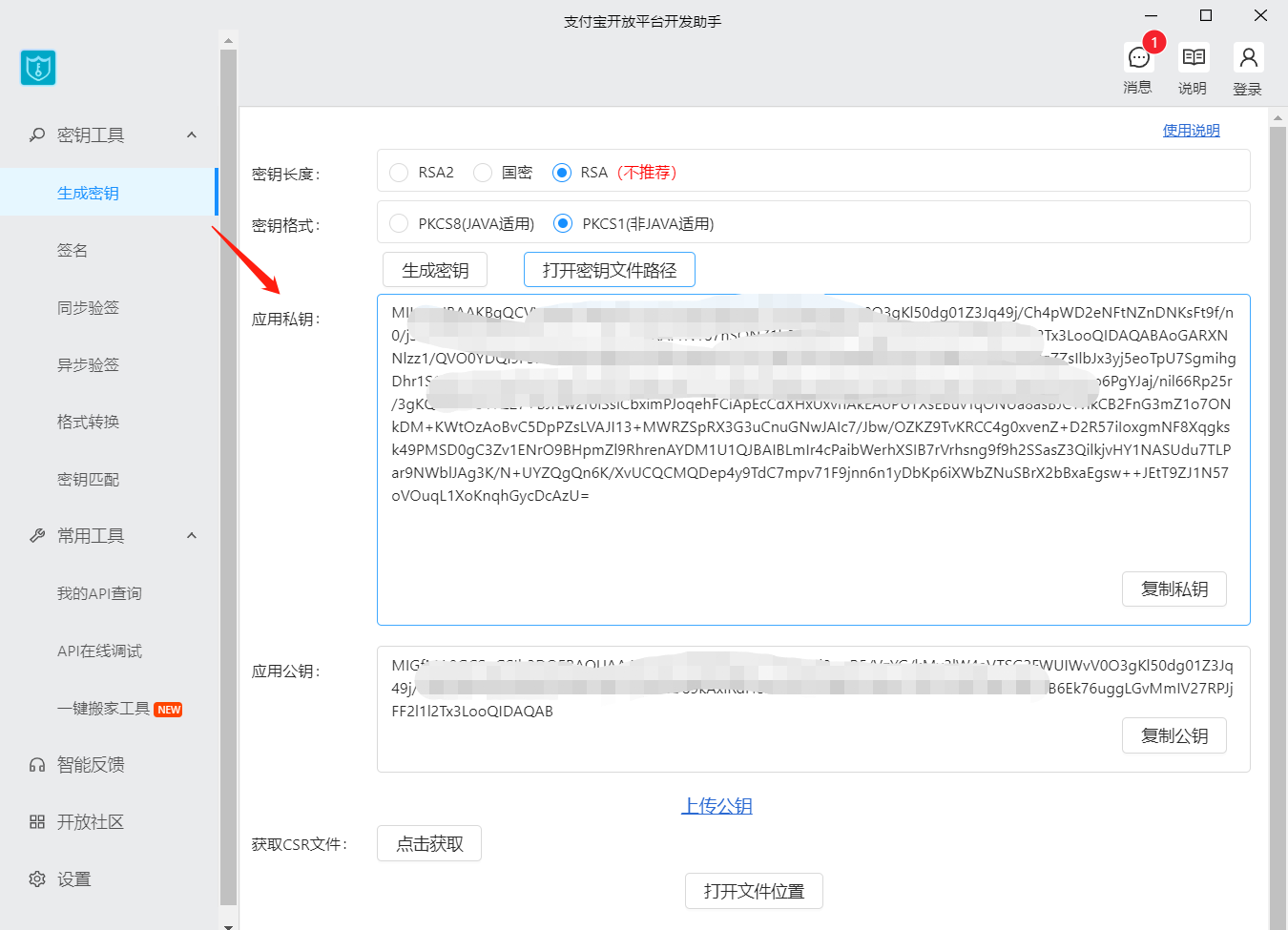Collapse the 密钥工具 section chevron
This screenshot has width=1288, height=930.
coord(192,135)
